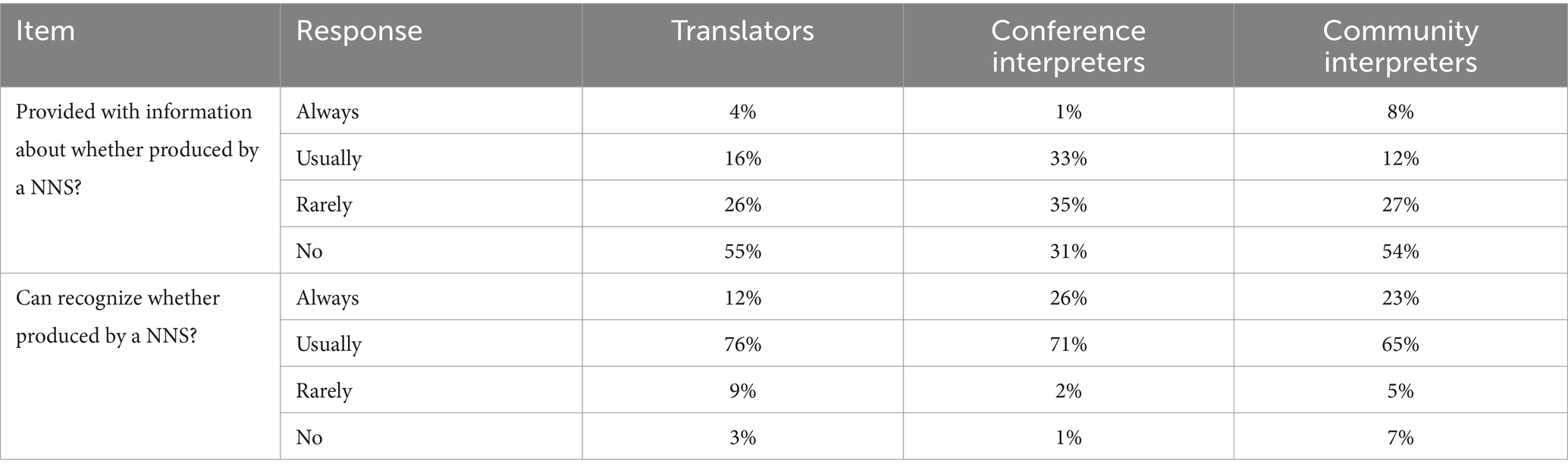Screen dimensions: 1568x473
Task: Click 'Can recognize whether produced' item cell
Action: [x=140, y=366]
